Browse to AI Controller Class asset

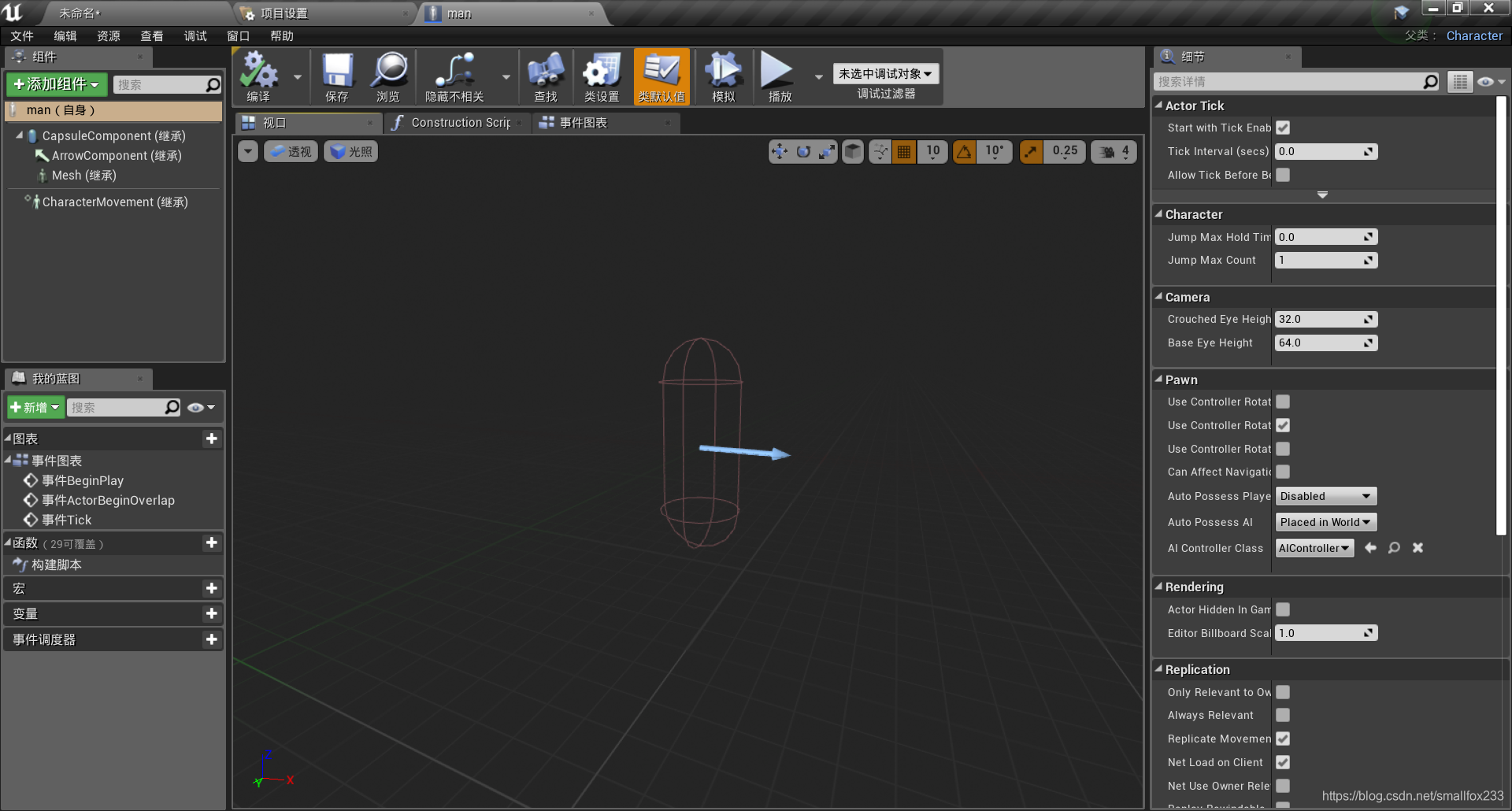tap(1394, 548)
